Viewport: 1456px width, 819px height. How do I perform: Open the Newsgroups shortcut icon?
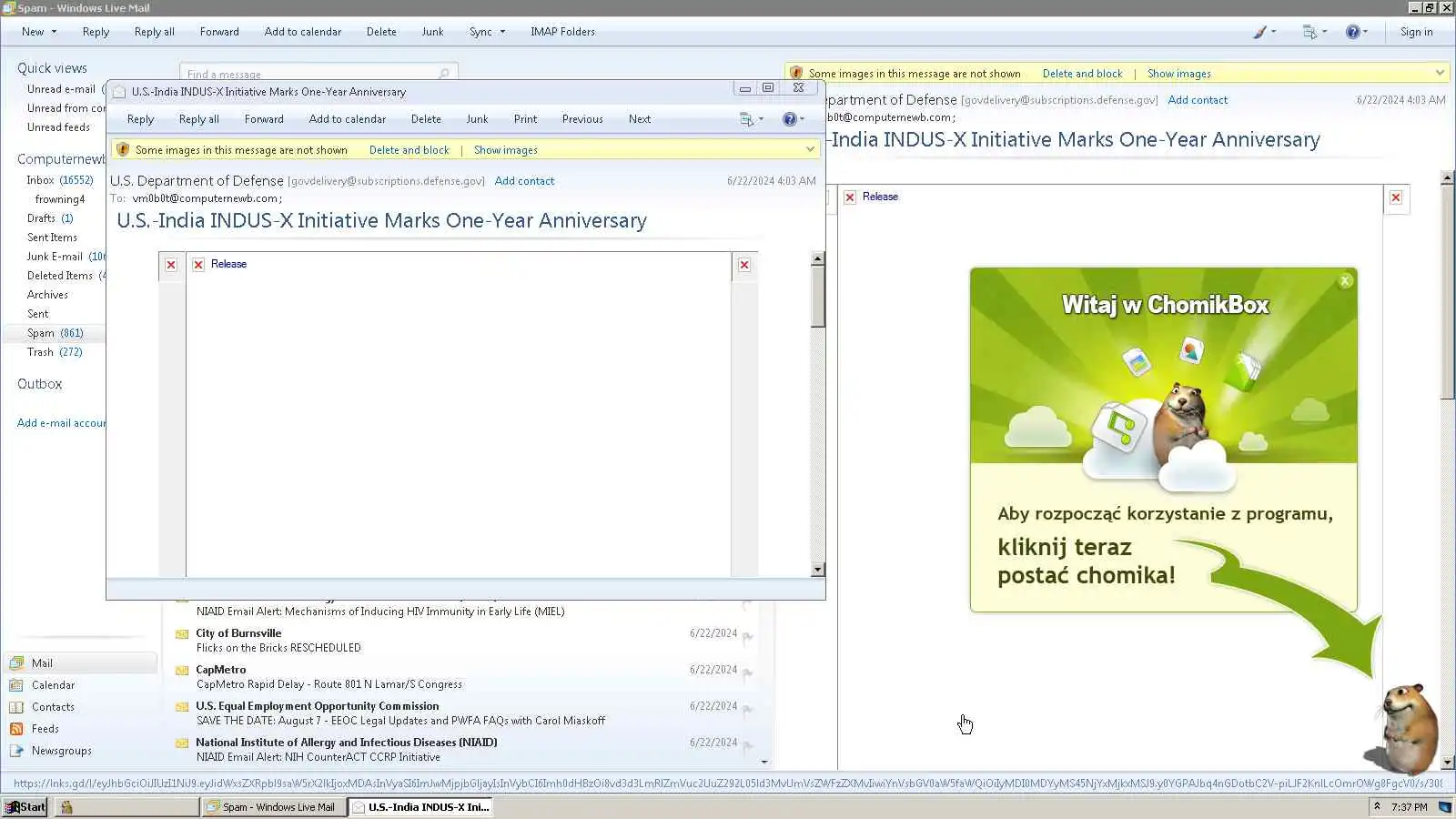[x=16, y=751]
